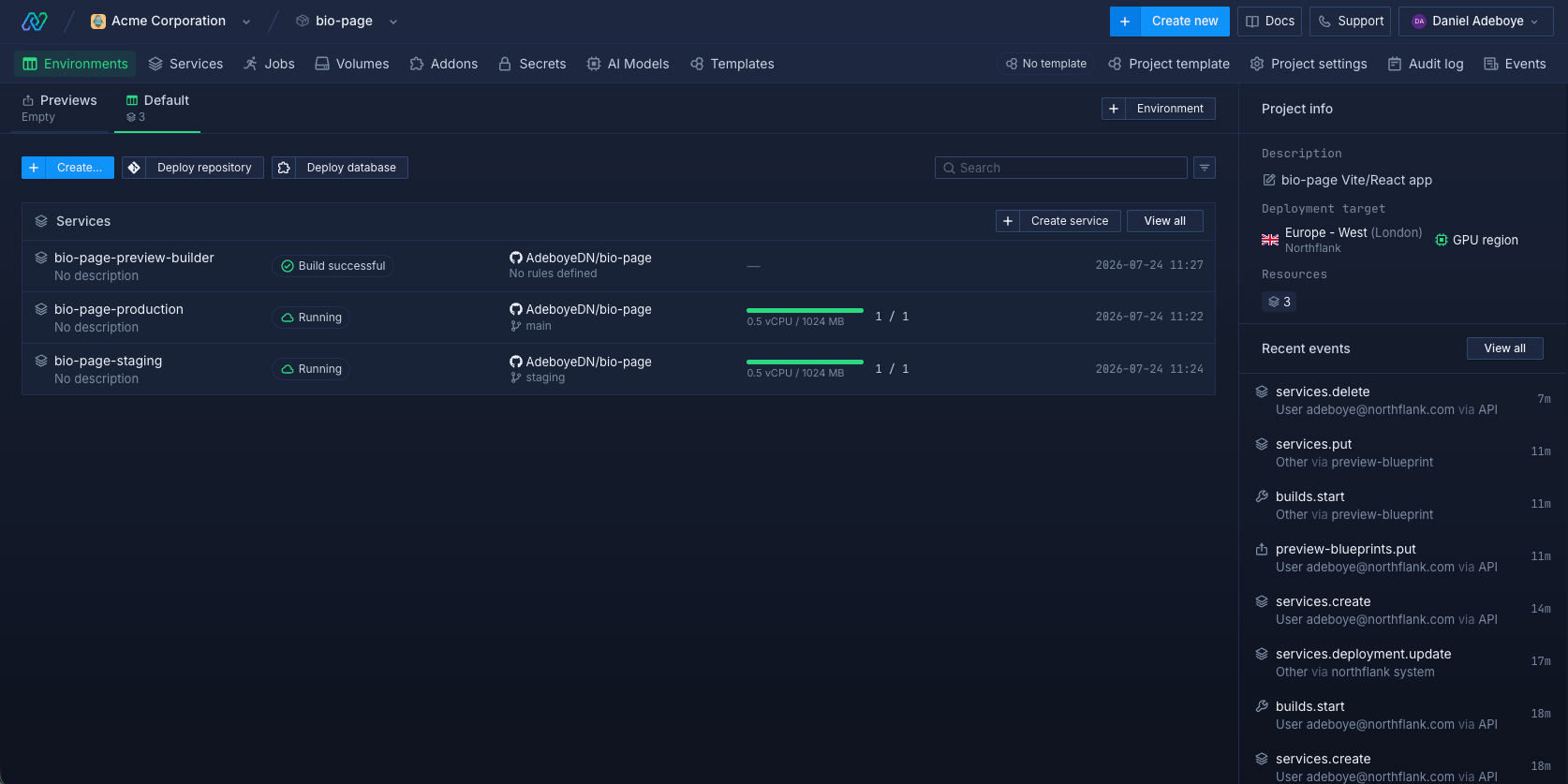Open the bio-page-production service

tap(119, 309)
